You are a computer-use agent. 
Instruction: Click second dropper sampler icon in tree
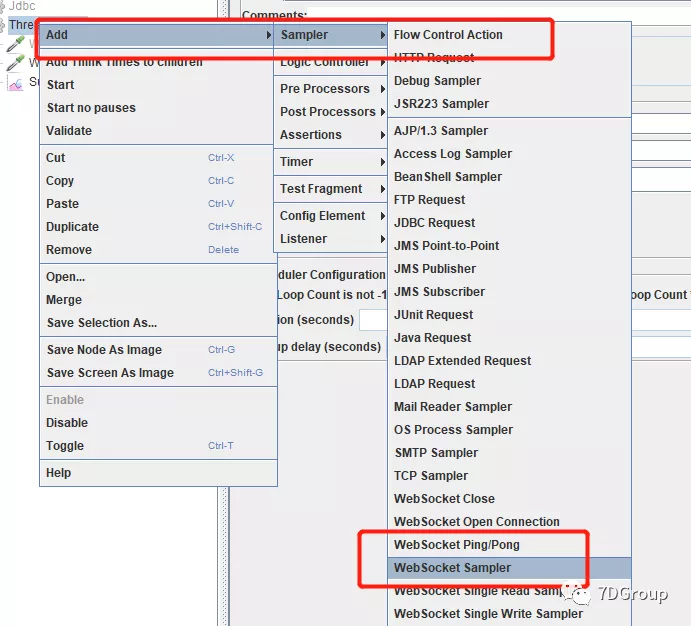click(x=15, y=63)
